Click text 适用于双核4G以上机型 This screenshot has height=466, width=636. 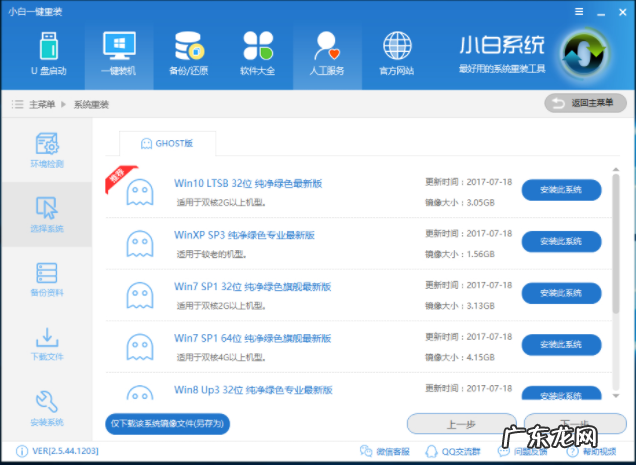click(221, 357)
